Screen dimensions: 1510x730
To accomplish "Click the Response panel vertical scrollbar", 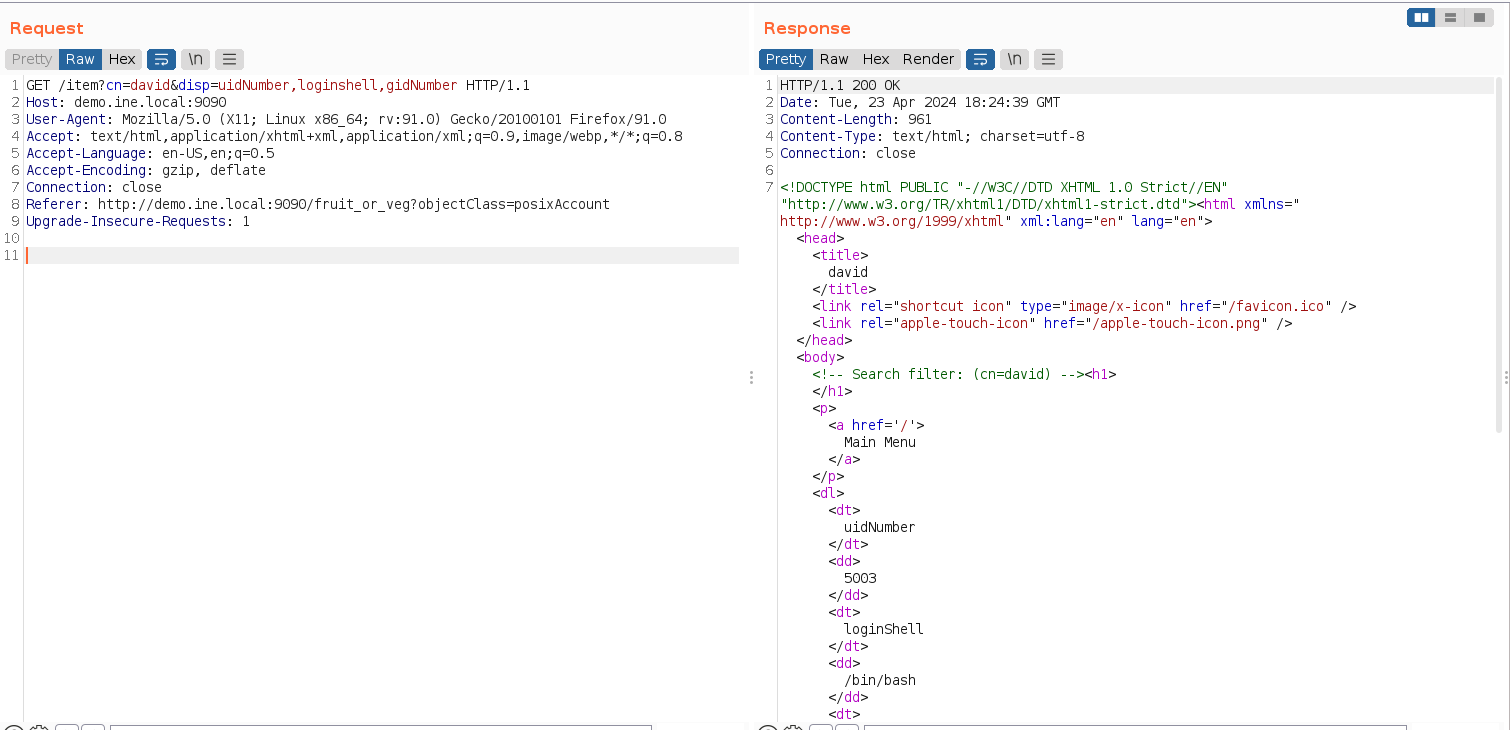I will (1498, 255).
